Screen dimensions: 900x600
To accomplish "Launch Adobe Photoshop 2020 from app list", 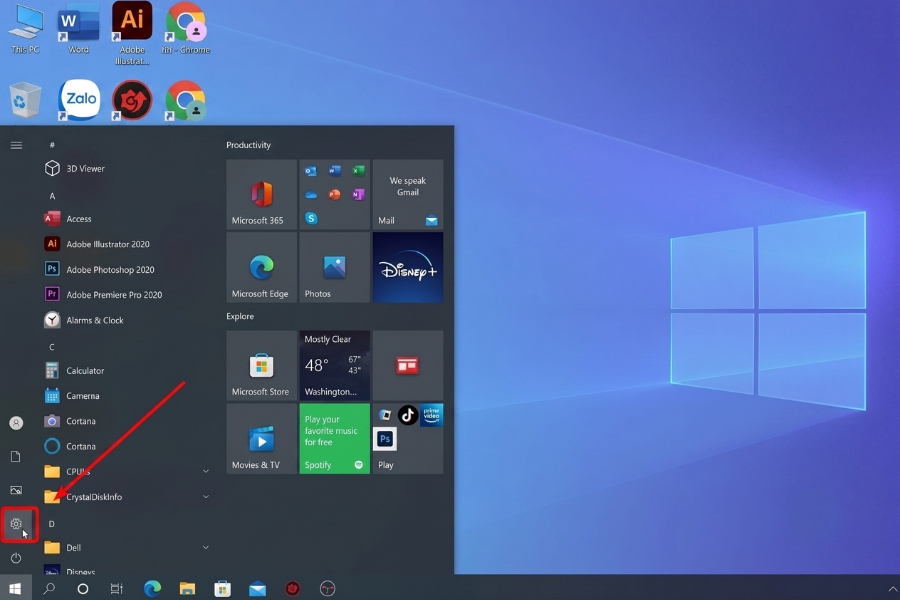I will tap(126, 269).
